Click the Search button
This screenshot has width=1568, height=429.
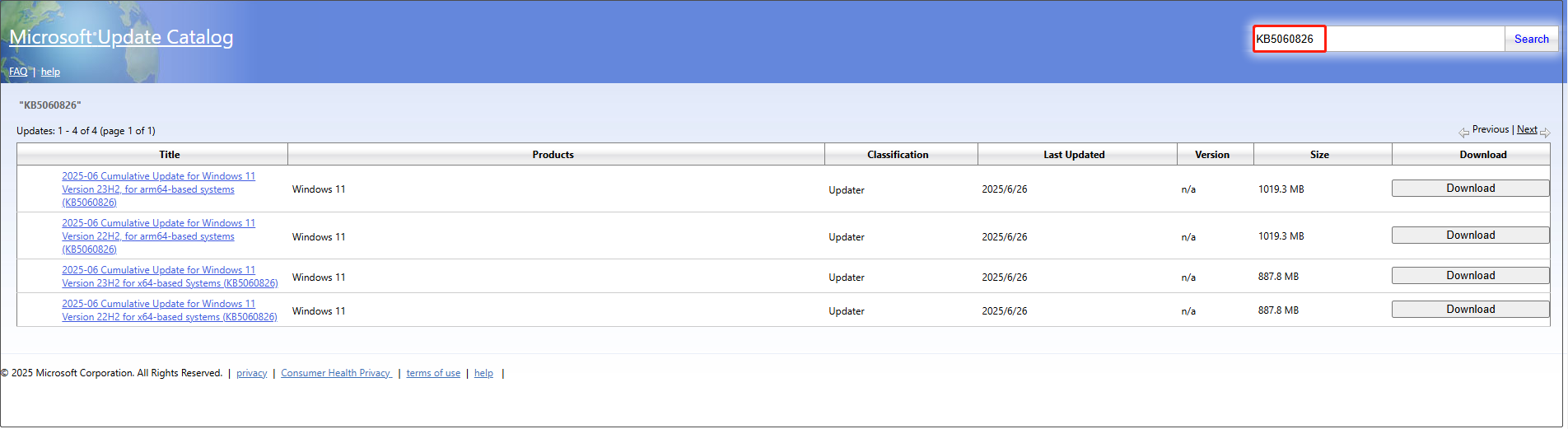coord(1531,39)
